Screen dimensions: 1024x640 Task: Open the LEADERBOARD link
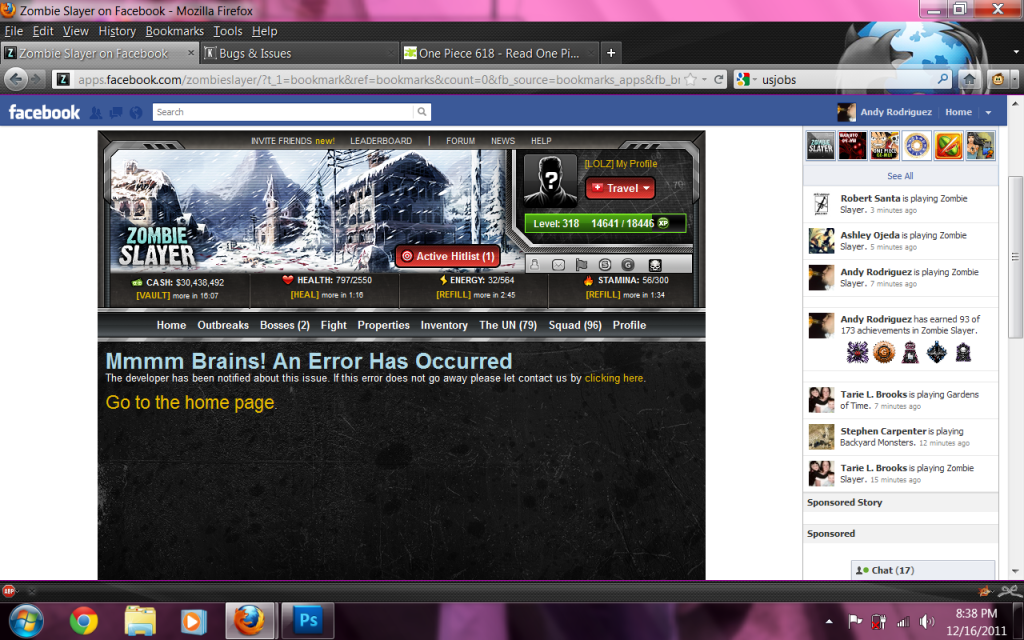[381, 141]
